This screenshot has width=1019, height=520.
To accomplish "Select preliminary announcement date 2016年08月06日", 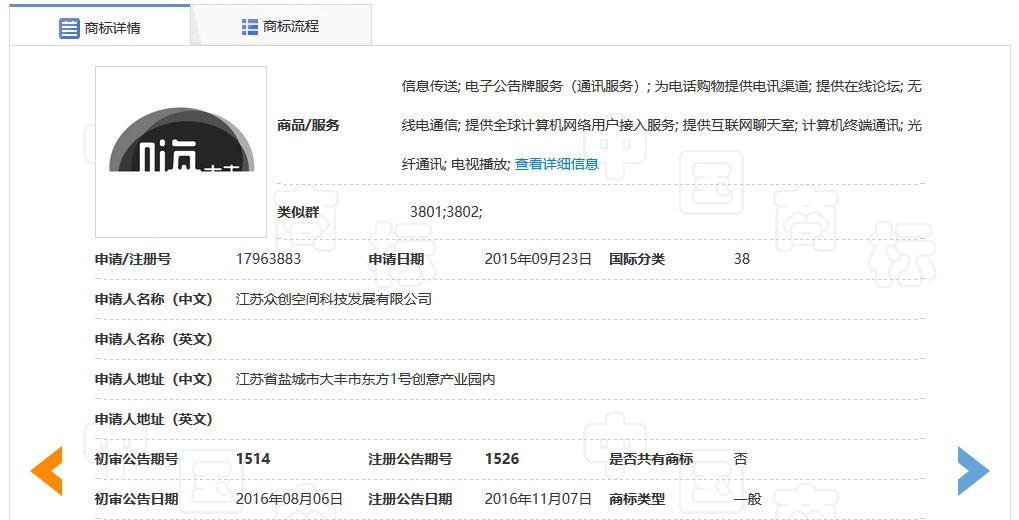I will point(289,499).
